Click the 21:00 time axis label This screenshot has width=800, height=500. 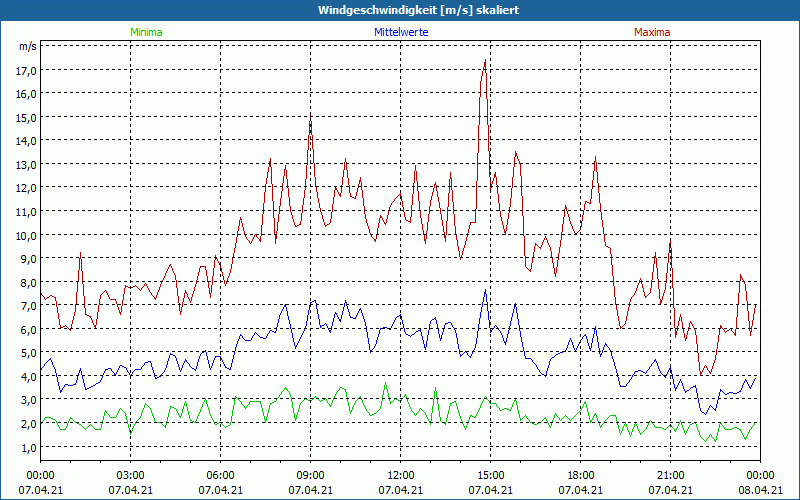[x=670, y=476]
